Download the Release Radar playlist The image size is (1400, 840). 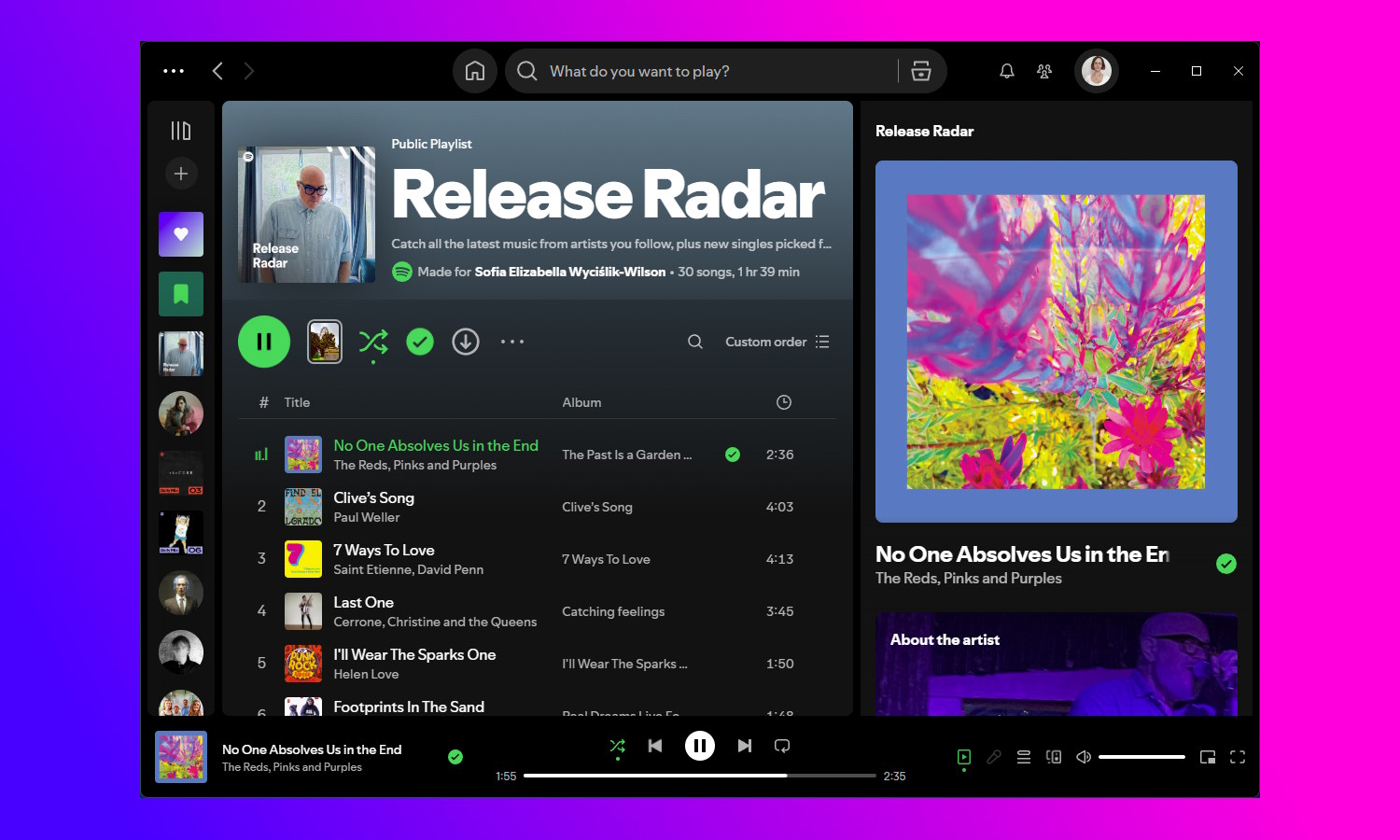(x=466, y=342)
